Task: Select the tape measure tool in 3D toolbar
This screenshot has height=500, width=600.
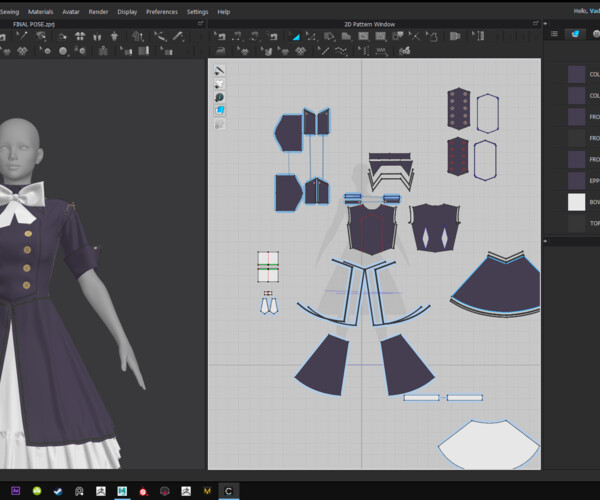Action: pos(178,36)
